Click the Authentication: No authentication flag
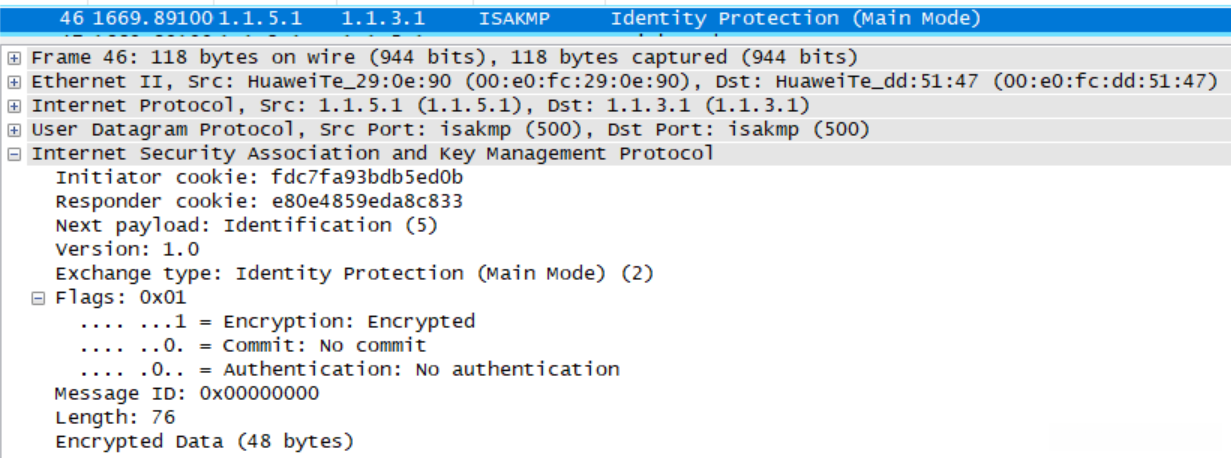This screenshot has height=458, width=1231. [x=350, y=369]
